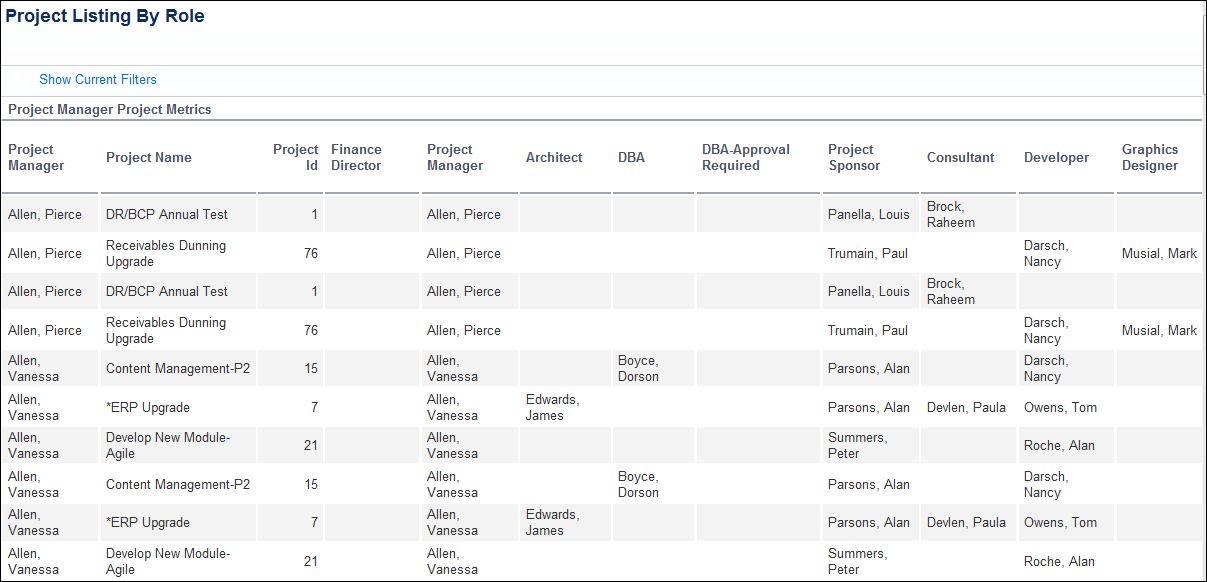Click the DBA column header

click(631, 158)
